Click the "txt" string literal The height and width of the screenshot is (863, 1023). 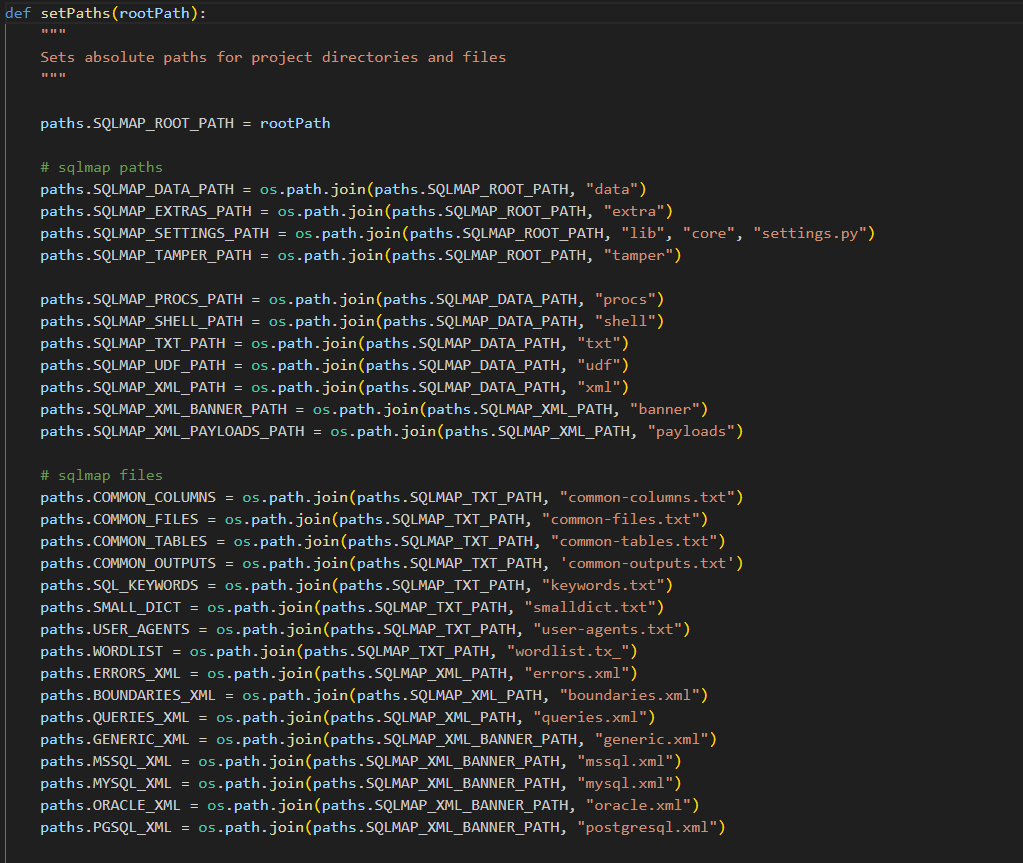[x=599, y=343]
